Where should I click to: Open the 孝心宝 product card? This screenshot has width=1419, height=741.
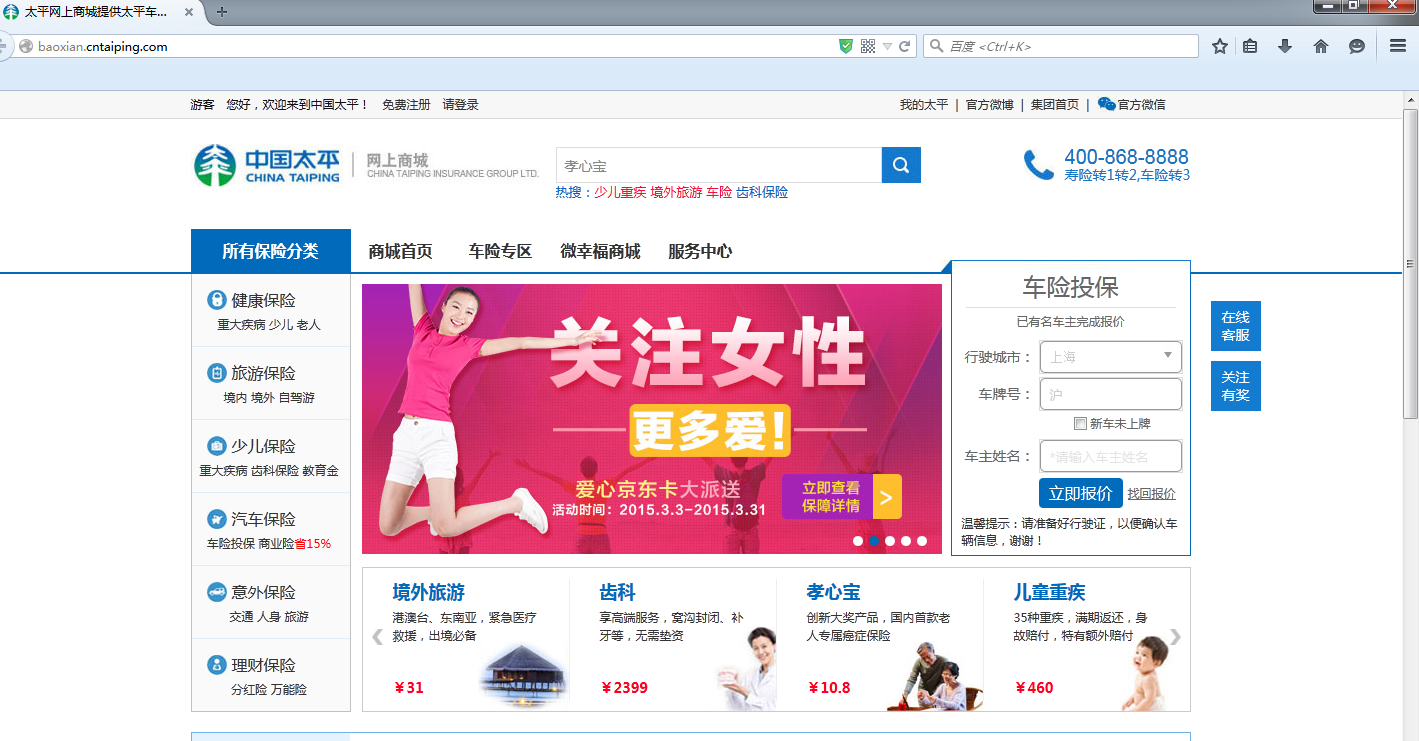coord(880,640)
